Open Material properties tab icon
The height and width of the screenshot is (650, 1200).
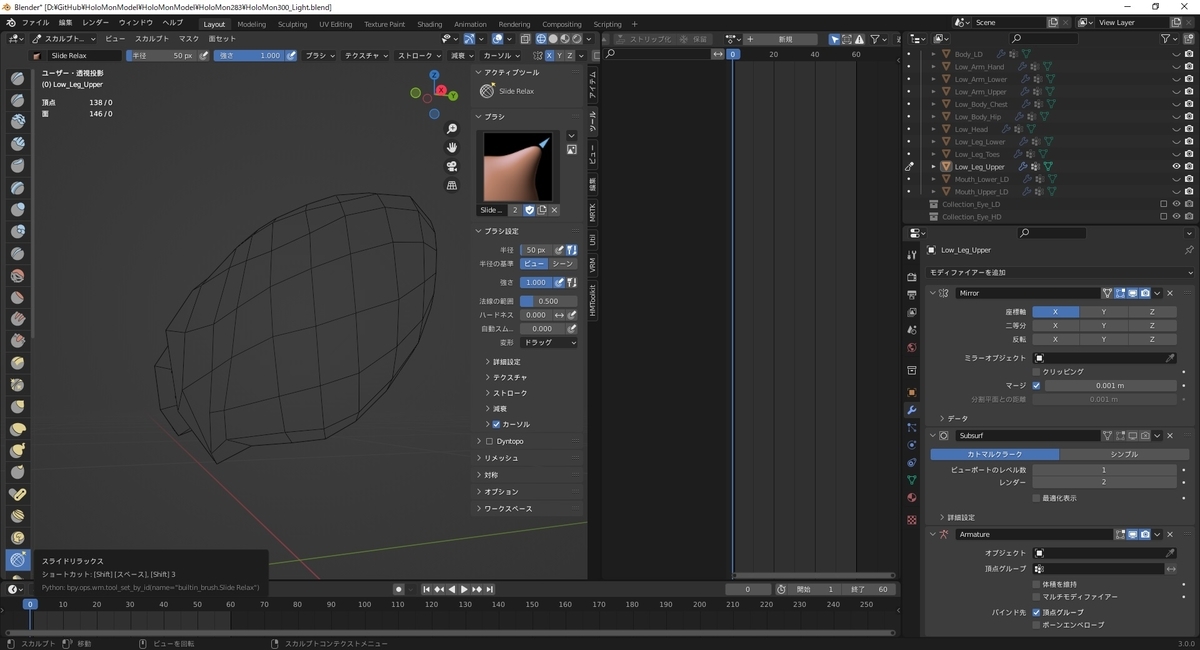[x=911, y=498]
